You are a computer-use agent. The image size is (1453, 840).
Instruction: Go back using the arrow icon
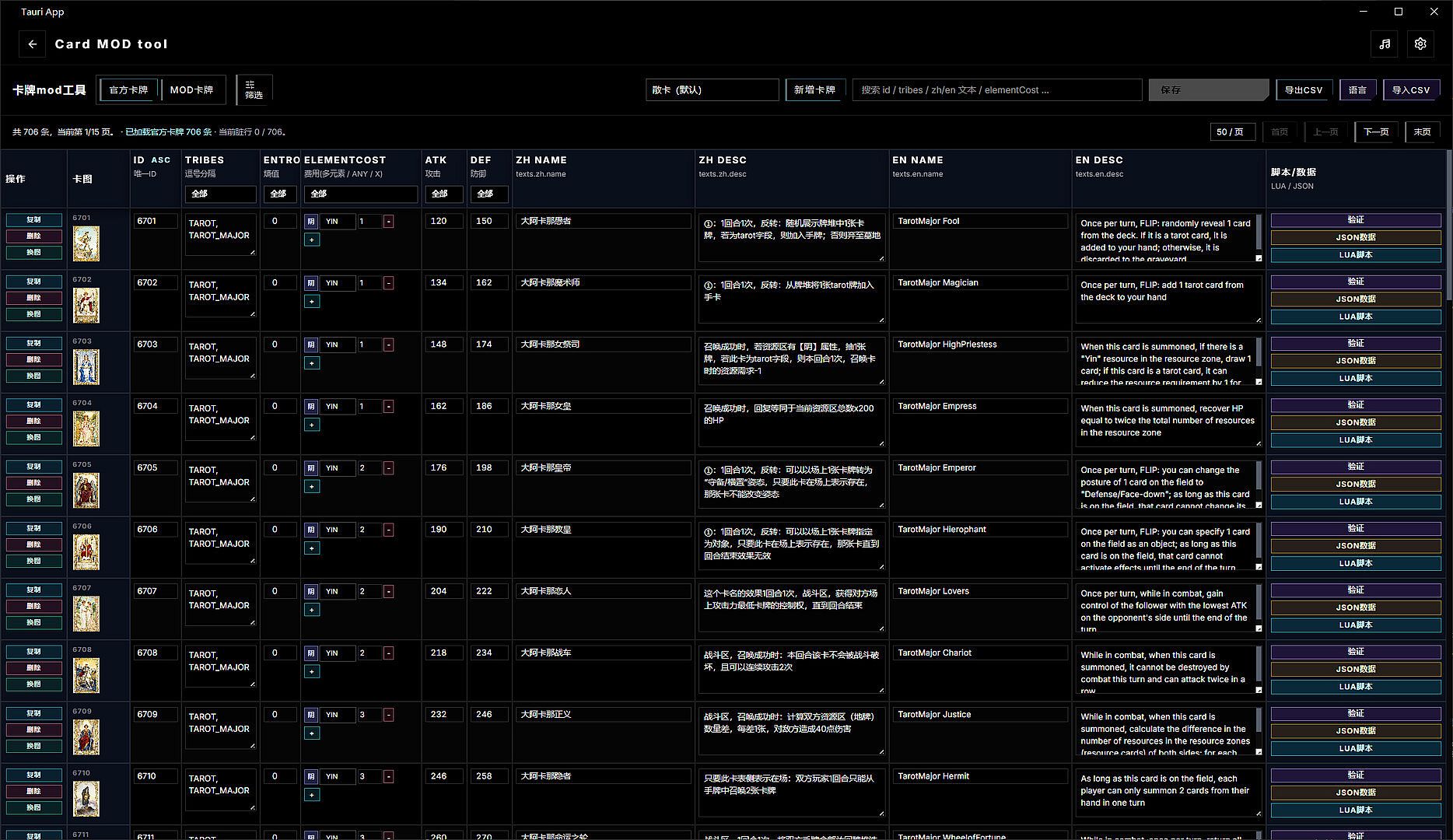pos(32,44)
